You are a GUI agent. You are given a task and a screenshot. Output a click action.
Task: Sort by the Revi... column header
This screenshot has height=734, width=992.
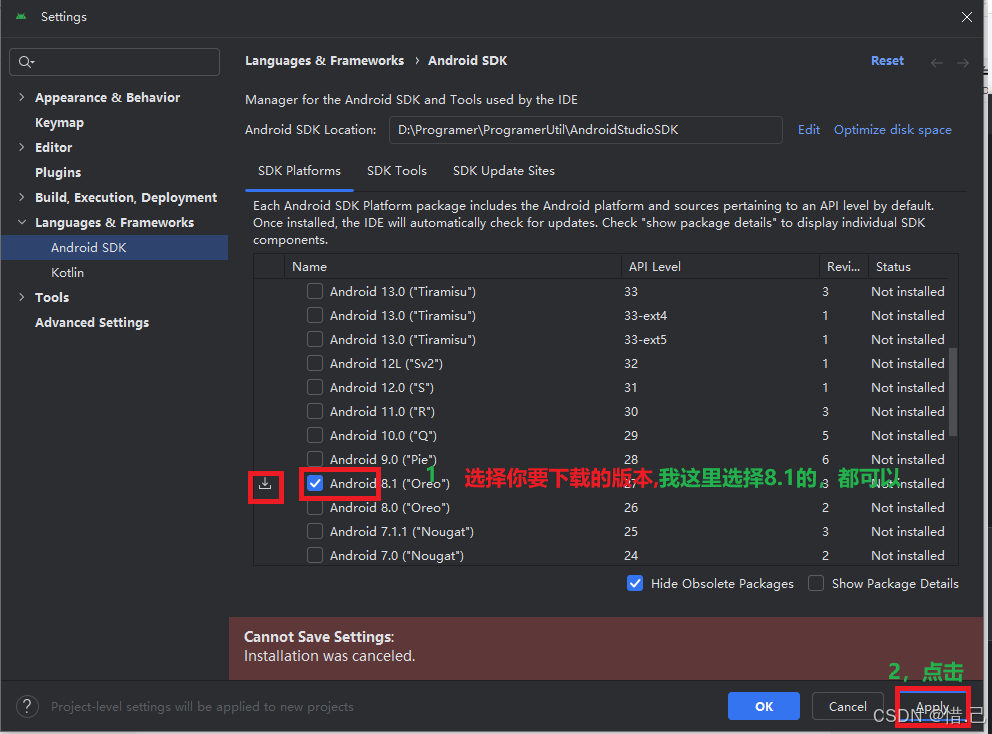click(843, 266)
